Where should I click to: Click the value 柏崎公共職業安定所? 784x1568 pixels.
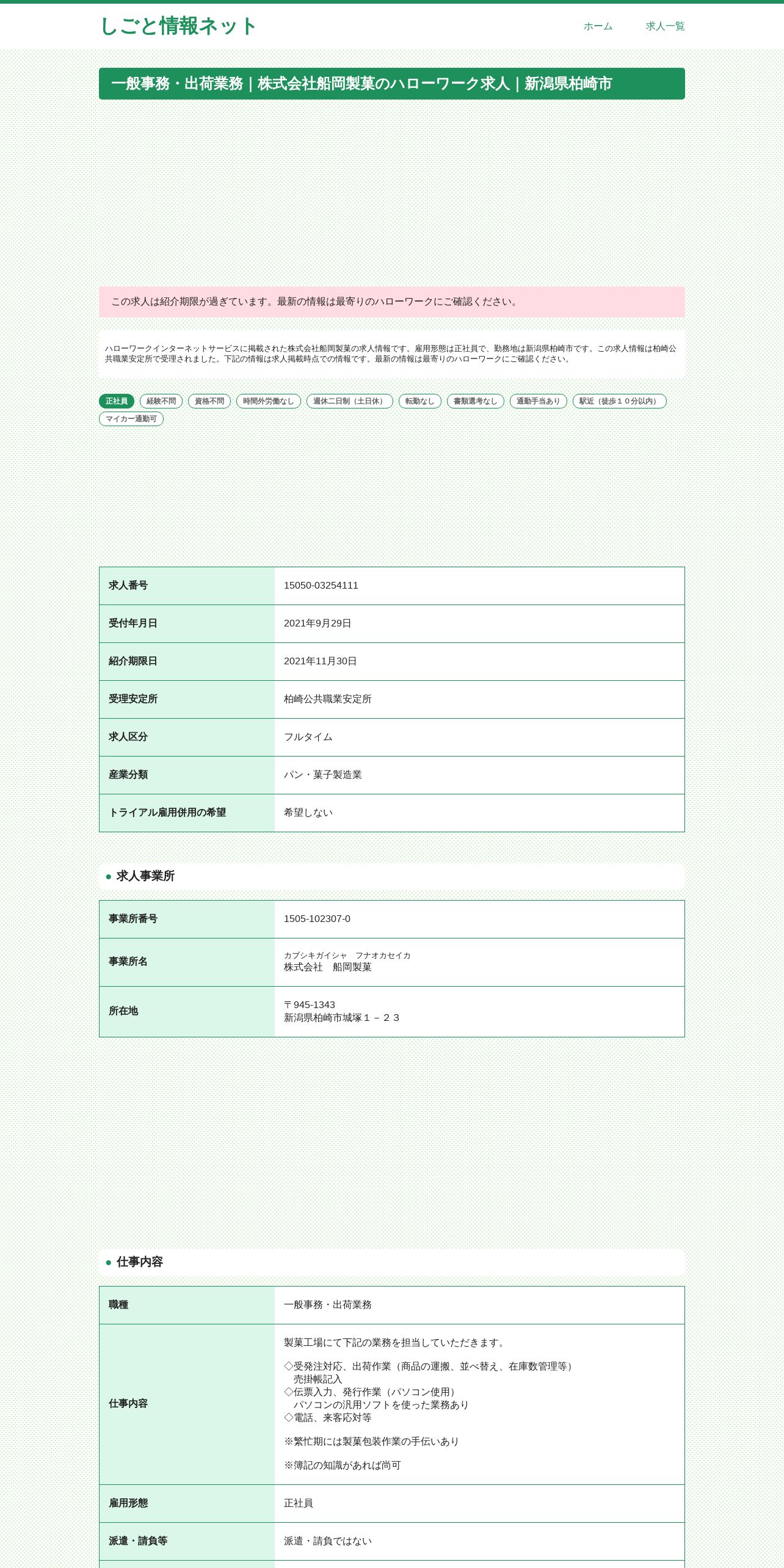[328, 699]
